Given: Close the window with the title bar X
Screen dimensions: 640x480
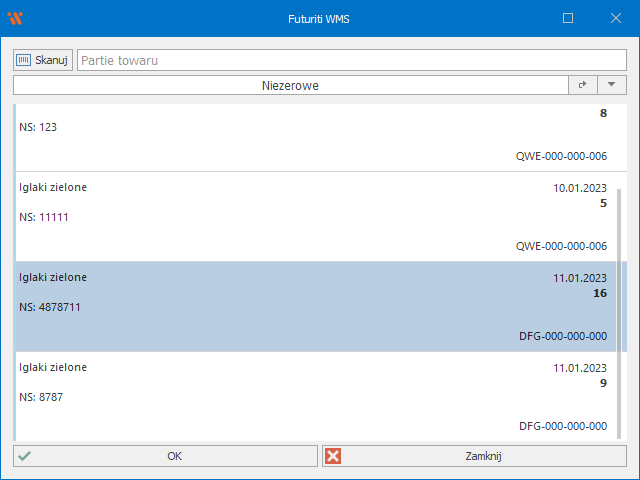Looking at the screenshot, I should [615, 18].
